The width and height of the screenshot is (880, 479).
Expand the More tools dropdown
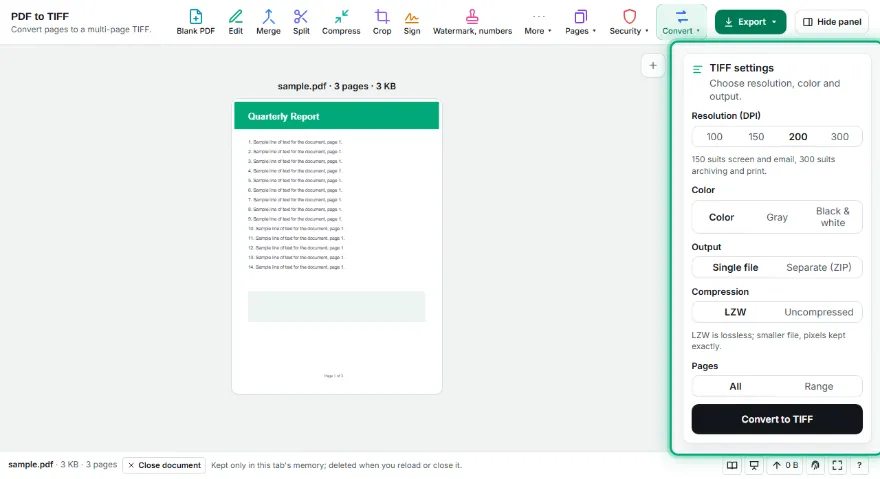(538, 22)
